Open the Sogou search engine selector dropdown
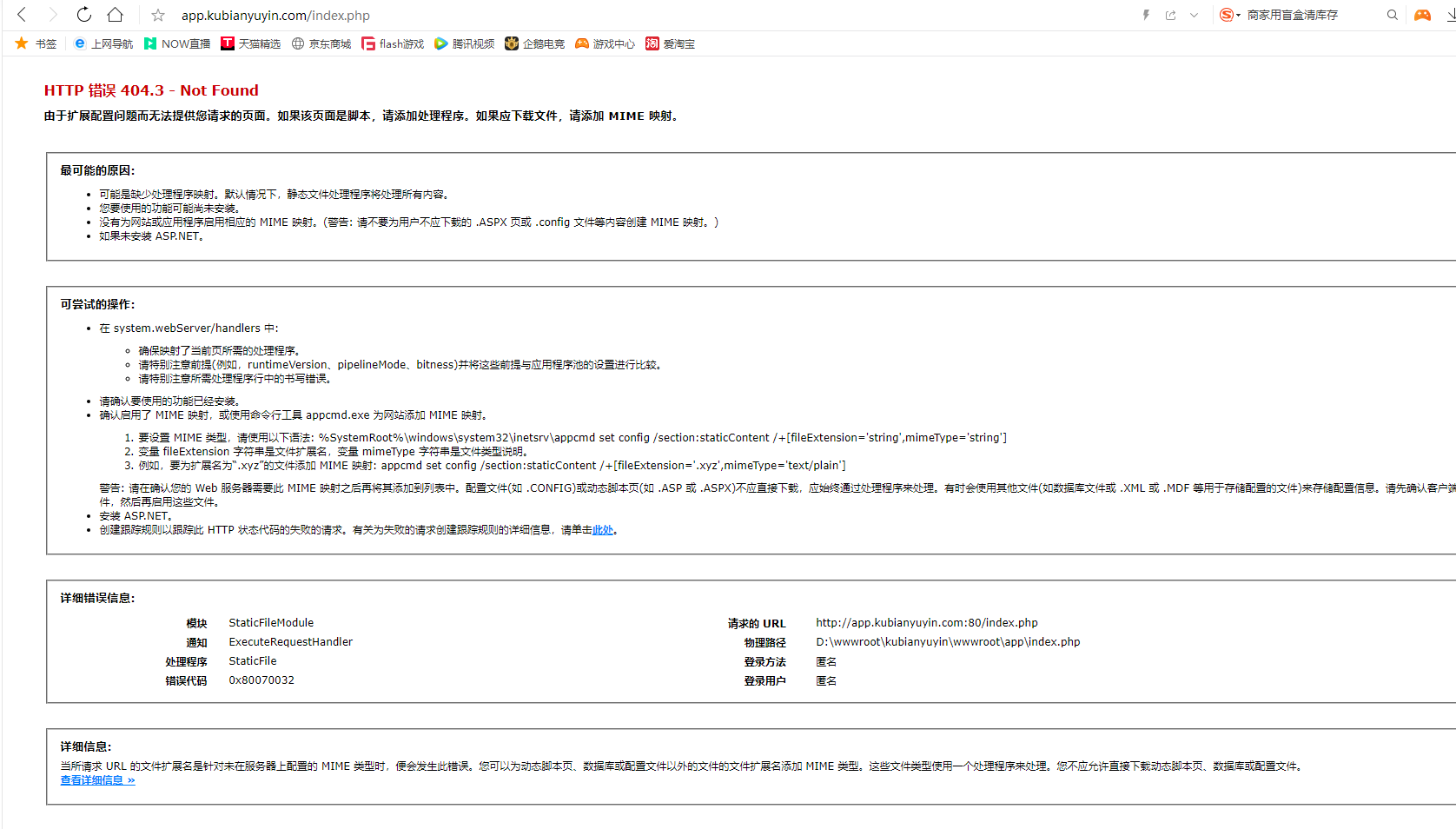This screenshot has width=1456, height=829. pyautogui.click(x=1229, y=15)
